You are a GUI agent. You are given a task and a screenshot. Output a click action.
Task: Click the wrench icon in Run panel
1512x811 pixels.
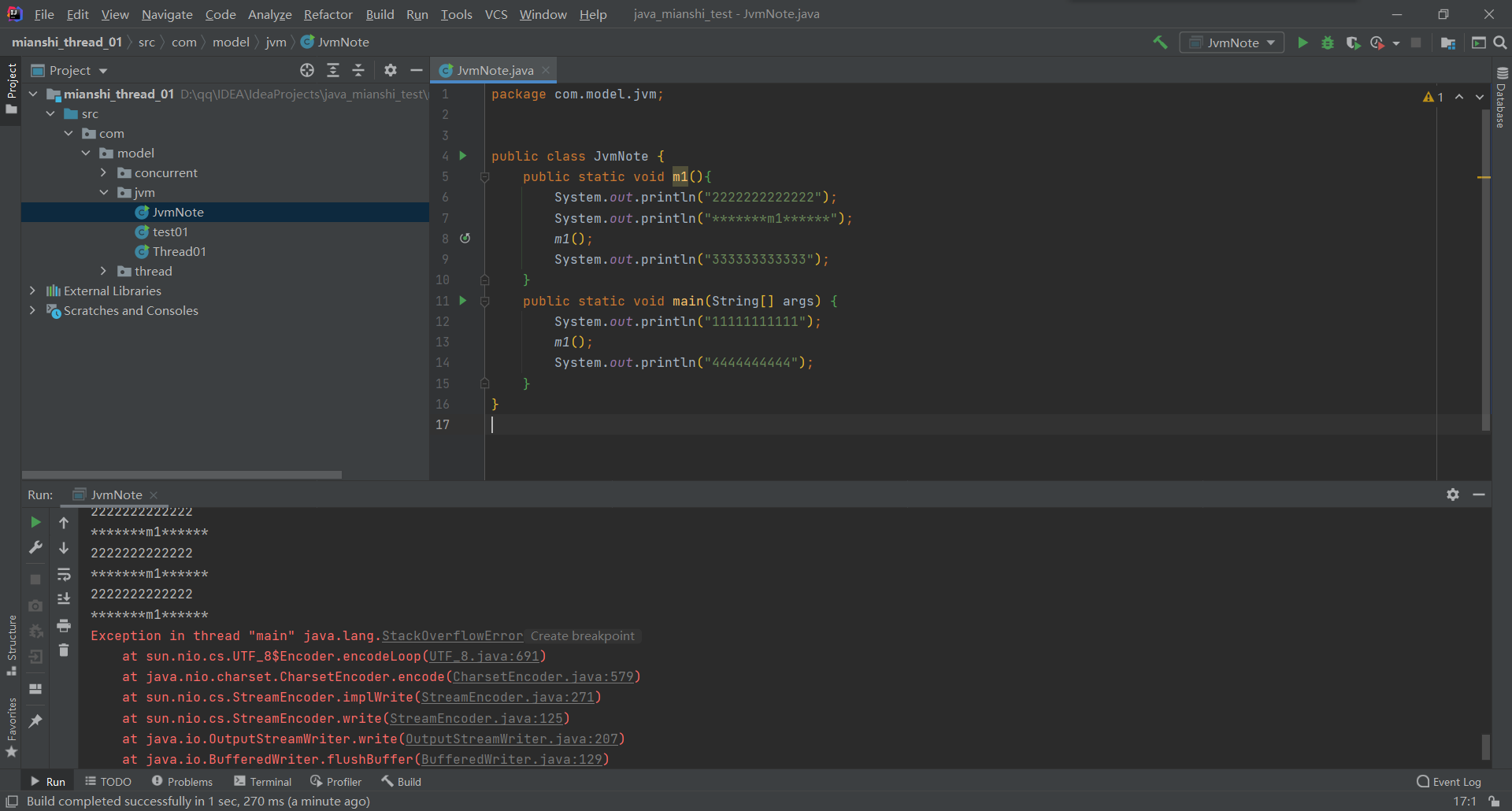35,547
